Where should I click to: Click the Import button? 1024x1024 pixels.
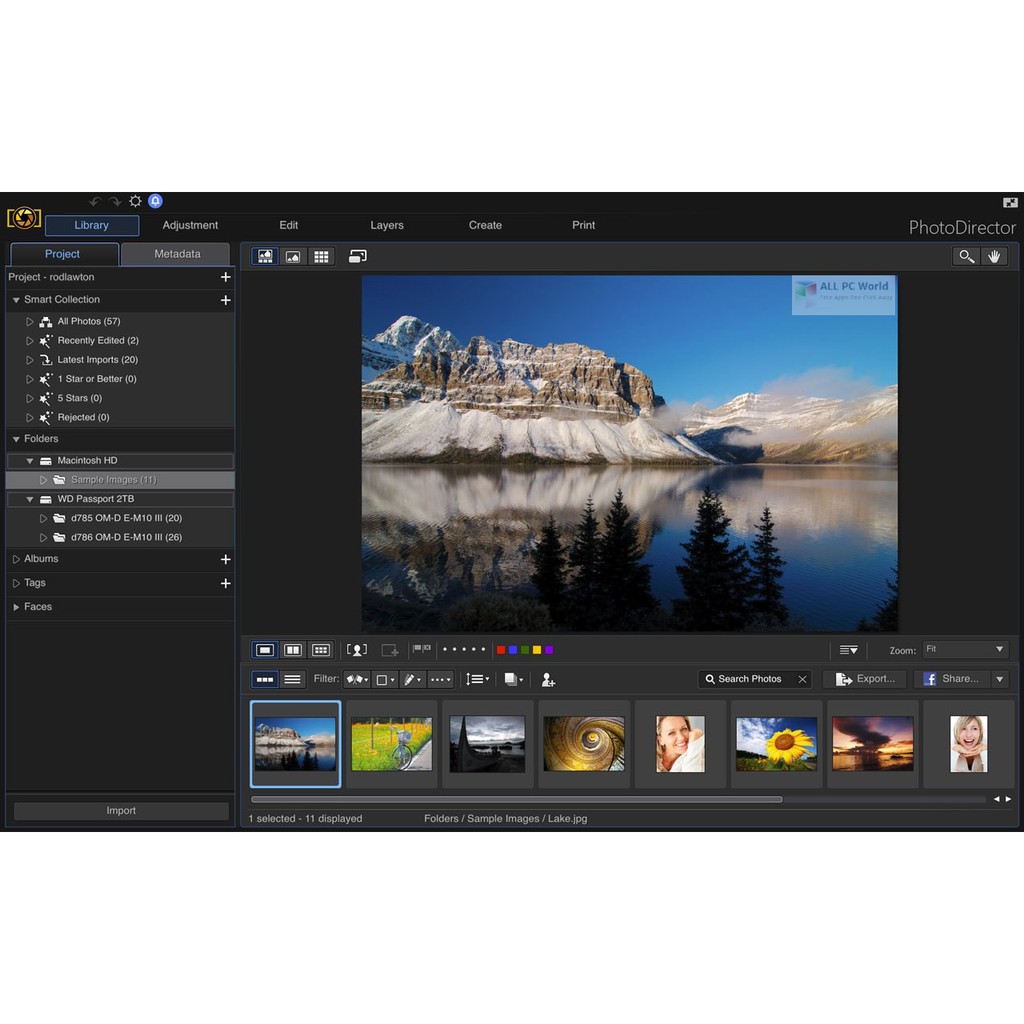click(x=121, y=811)
